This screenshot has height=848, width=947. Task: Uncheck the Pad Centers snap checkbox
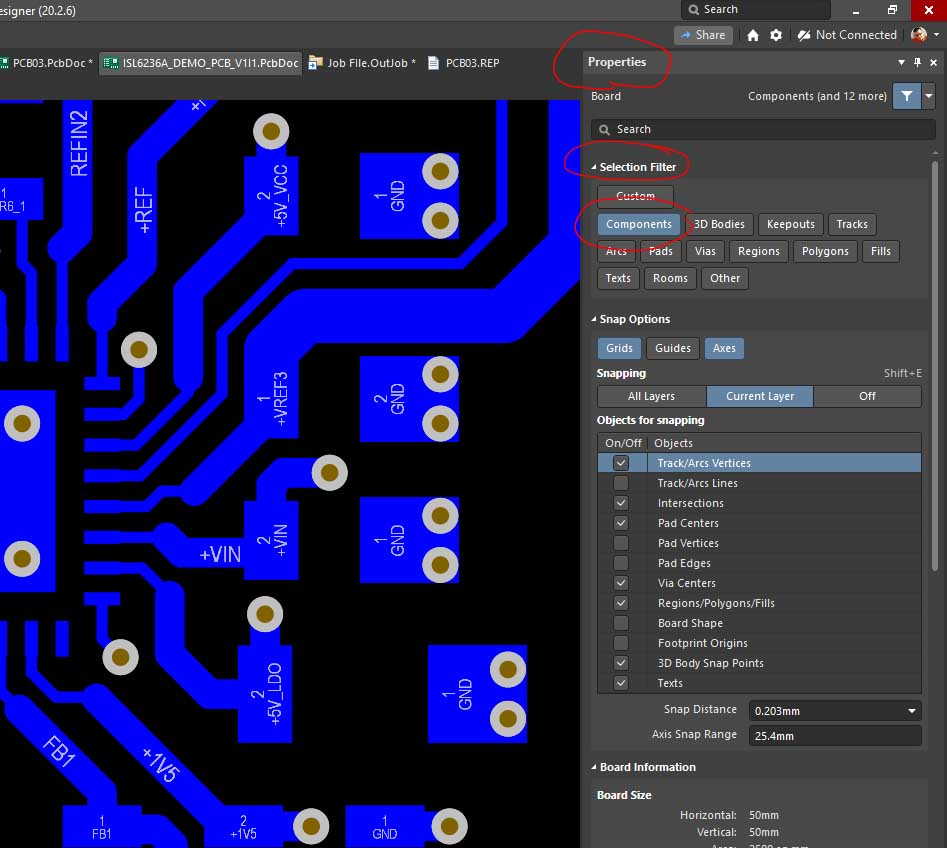click(621, 523)
